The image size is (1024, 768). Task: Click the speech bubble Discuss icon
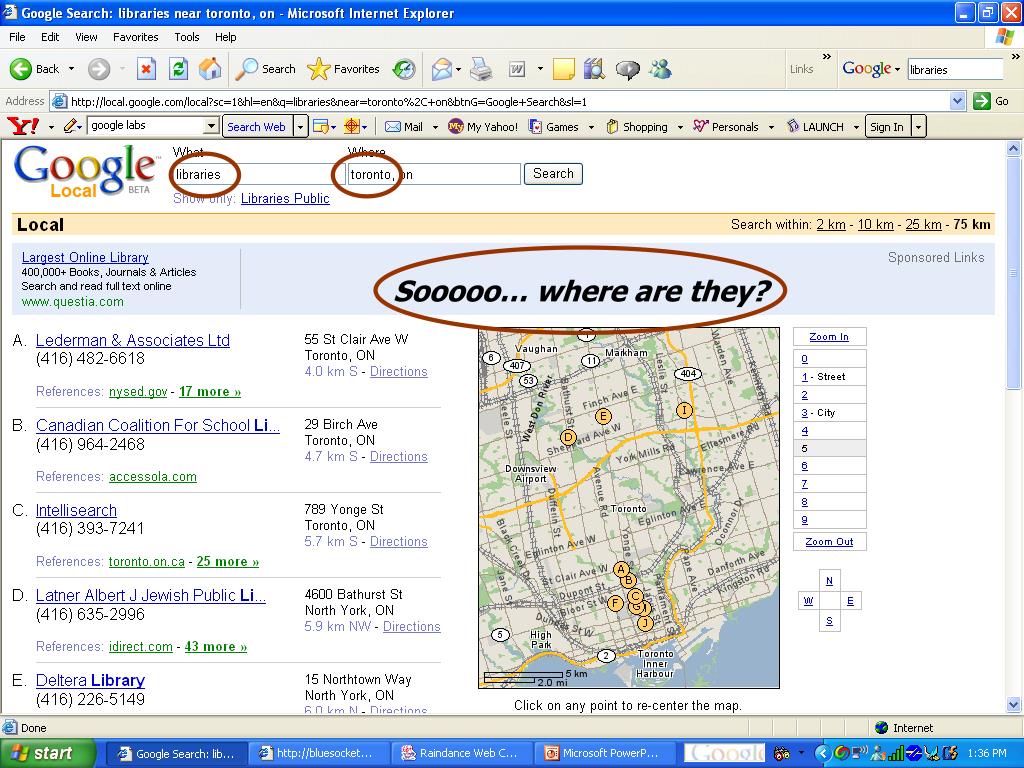coord(628,69)
